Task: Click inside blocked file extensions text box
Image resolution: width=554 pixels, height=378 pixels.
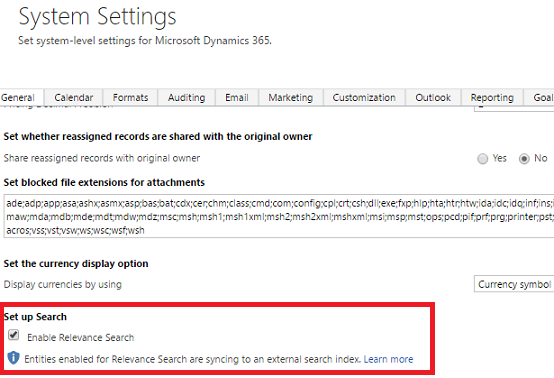Action: pos(279,216)
